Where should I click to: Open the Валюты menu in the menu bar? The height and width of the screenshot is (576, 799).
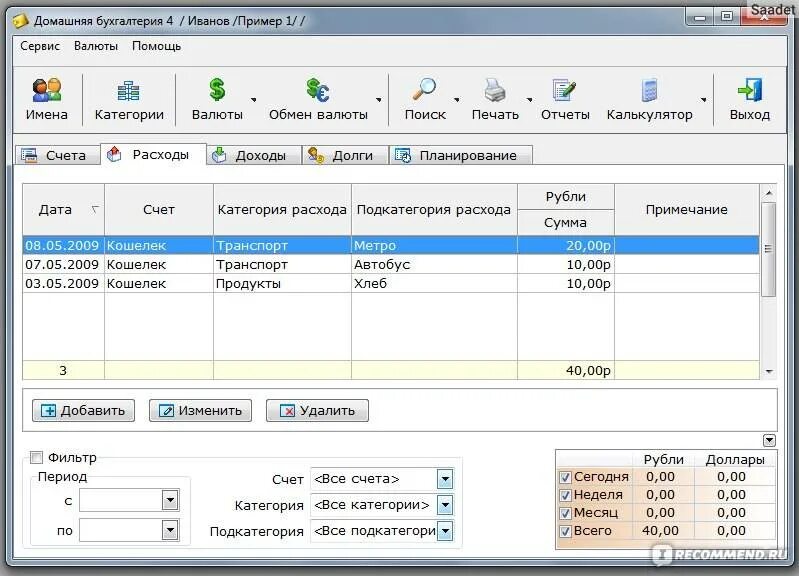(96, 46)
